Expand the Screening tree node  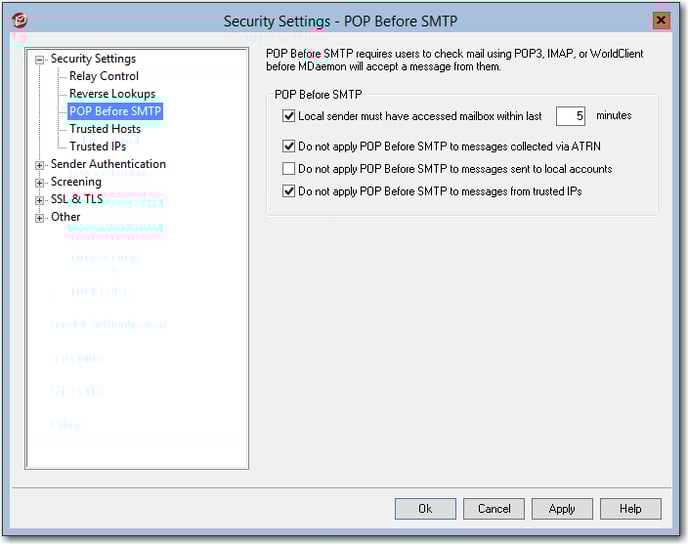coord(39,183)
